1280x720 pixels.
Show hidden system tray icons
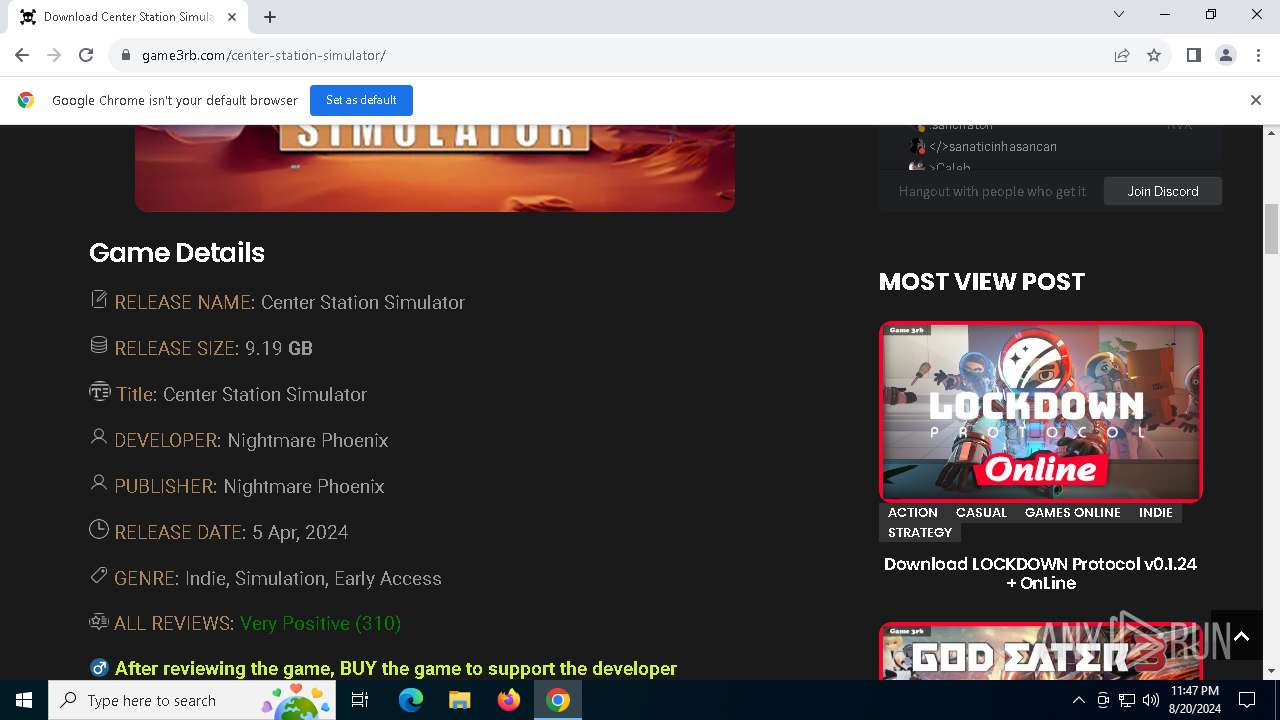tap(1078, 700)
